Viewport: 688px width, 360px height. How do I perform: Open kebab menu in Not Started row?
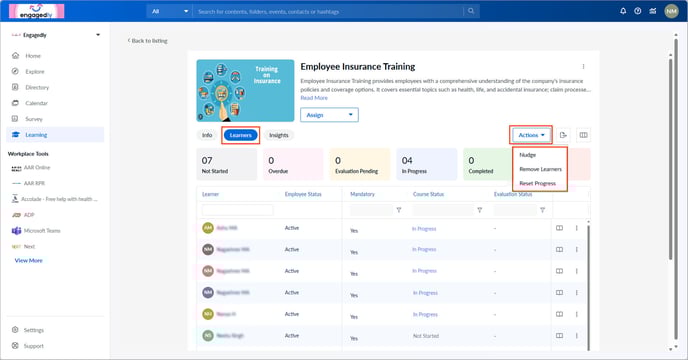(x=577, y=336)
